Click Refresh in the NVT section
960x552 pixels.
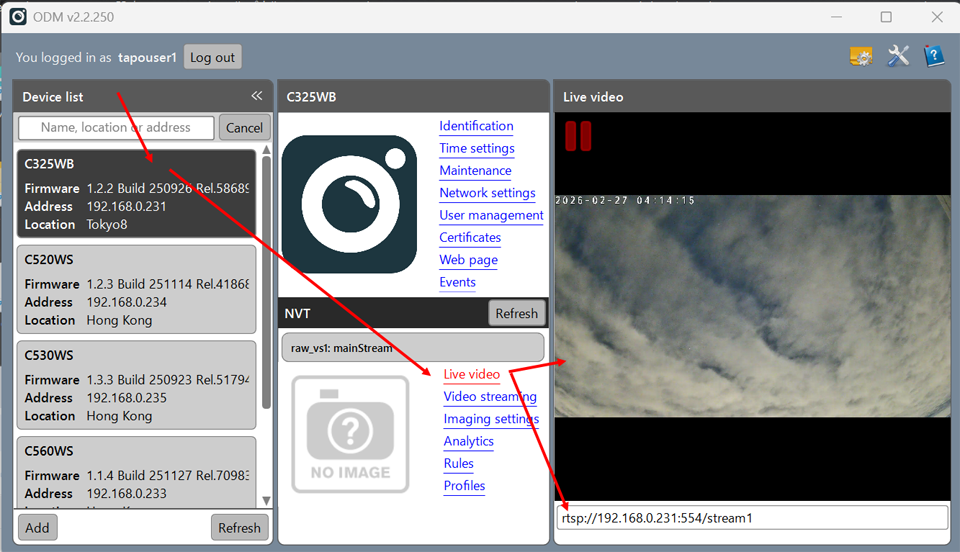[x=516, y=313]
